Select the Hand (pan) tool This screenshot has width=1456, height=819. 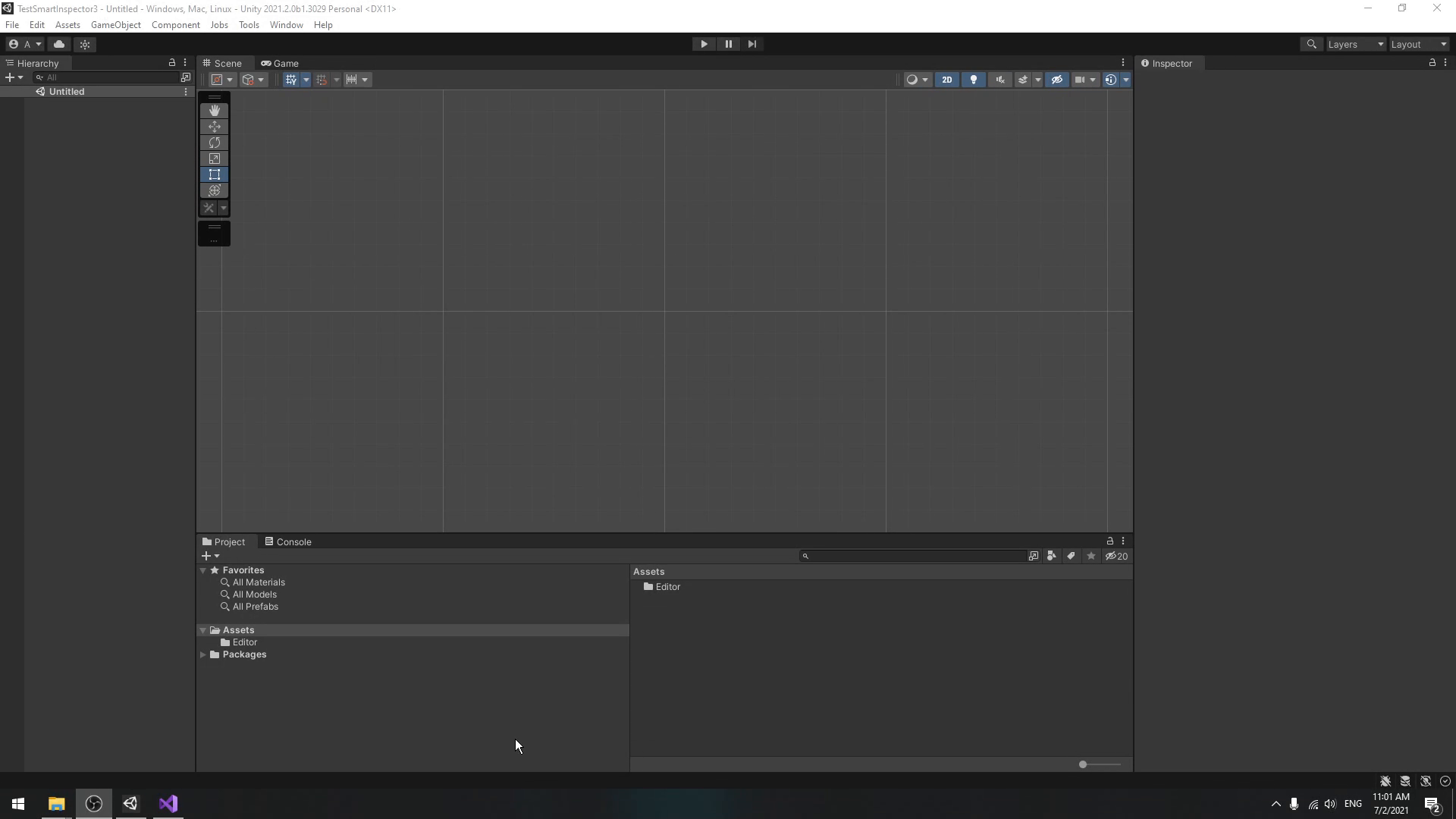point(213,109)
